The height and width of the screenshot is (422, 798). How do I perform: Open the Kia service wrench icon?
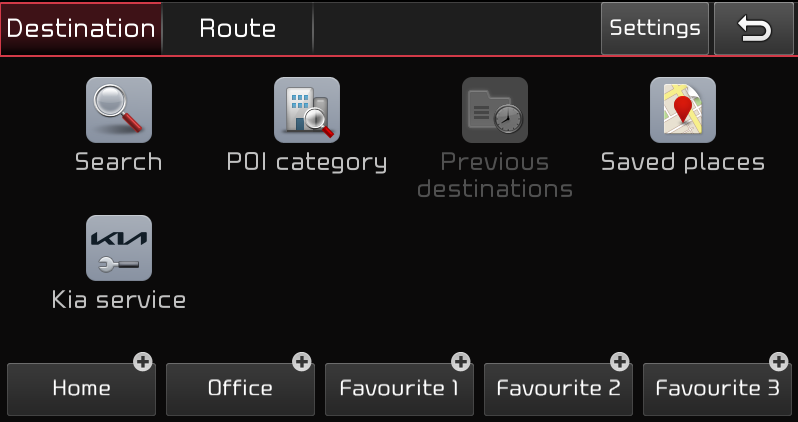click(119, 248)
